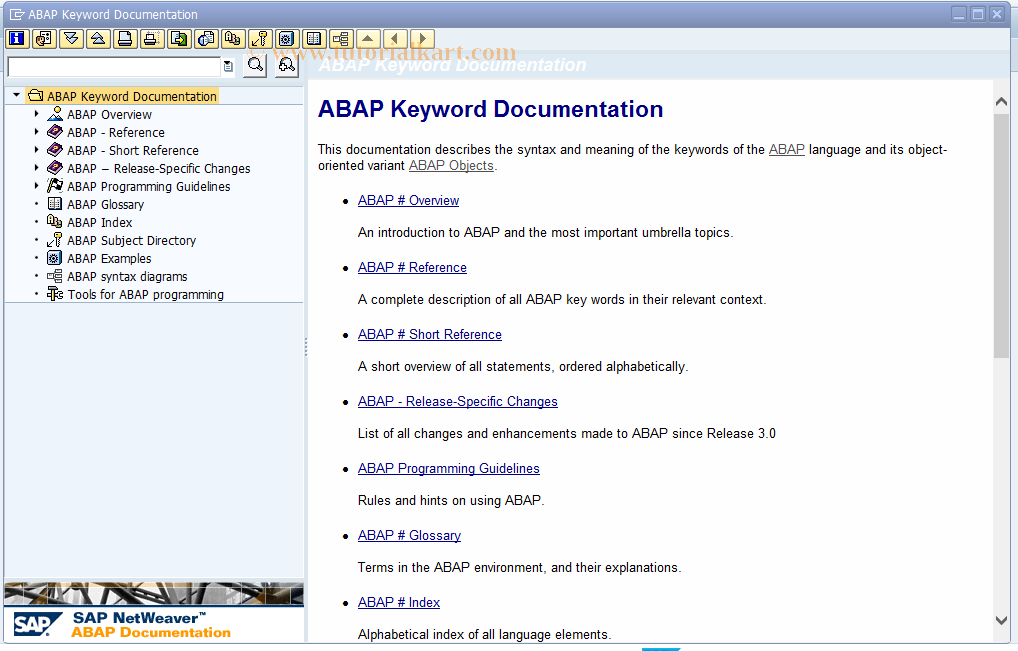Open syntax diagrams via the hierarchy toolbar icon
Image resolution: width=1018 pixels, height=651 pixels.
341,39
